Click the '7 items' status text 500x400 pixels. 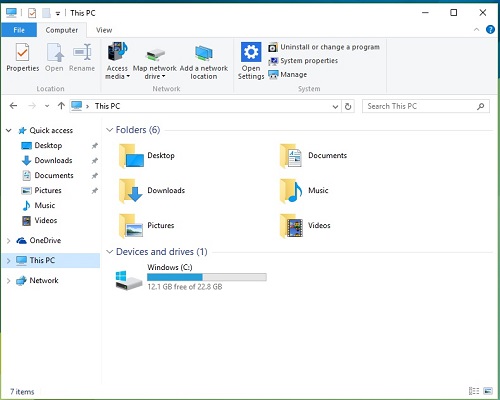coord(22,392)
